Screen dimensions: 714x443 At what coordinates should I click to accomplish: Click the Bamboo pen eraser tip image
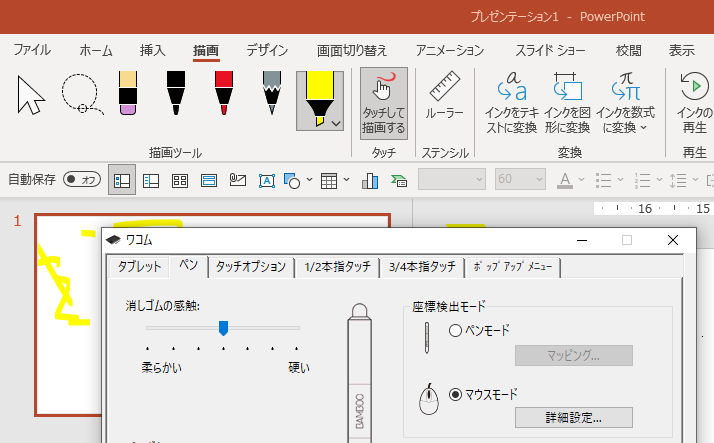[x=360, y=311]
